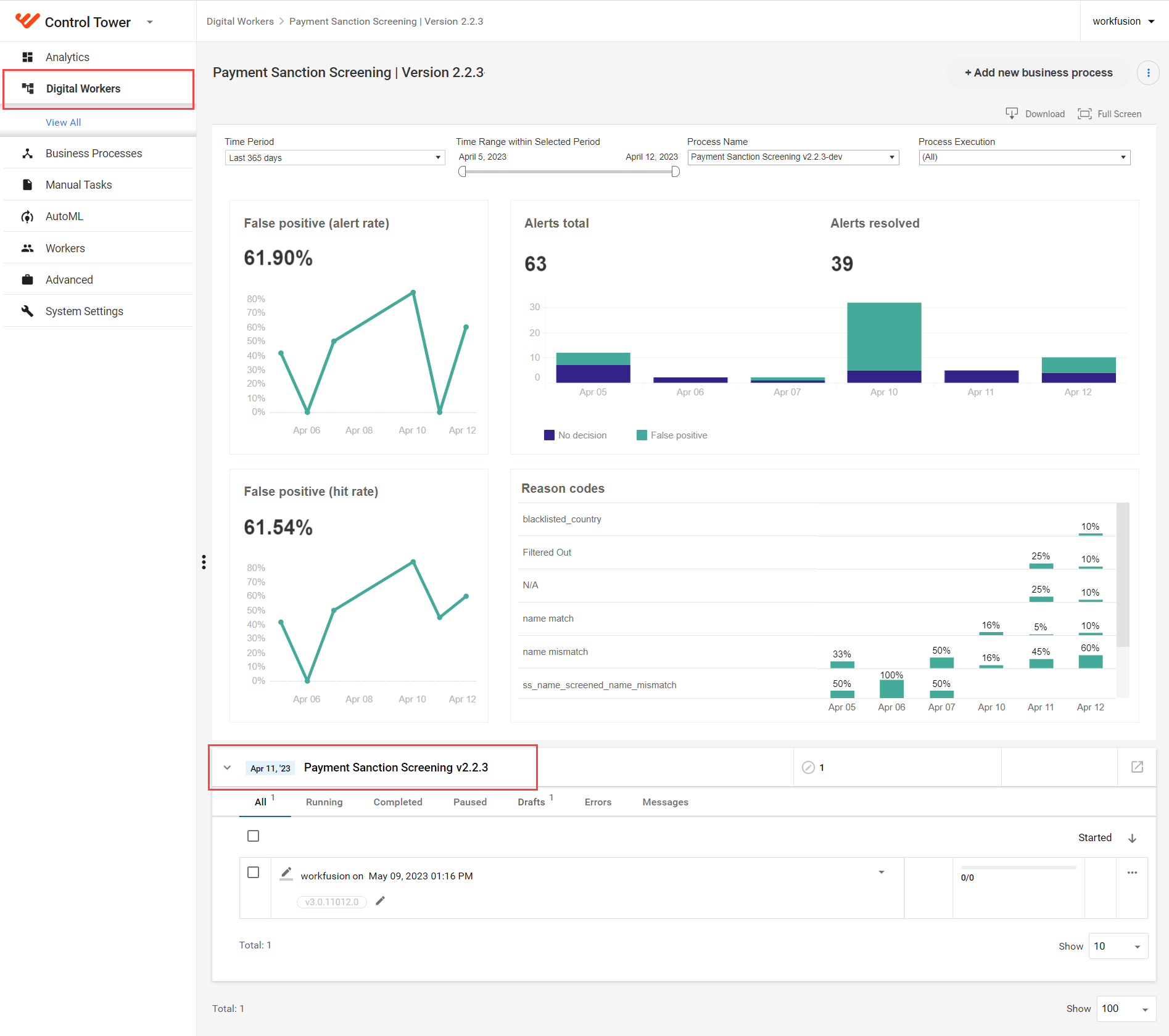Click the Started sort arrow icon
This screenshot has height=1036, width=1169.
pyautogui.click(x=1132, y=838)
